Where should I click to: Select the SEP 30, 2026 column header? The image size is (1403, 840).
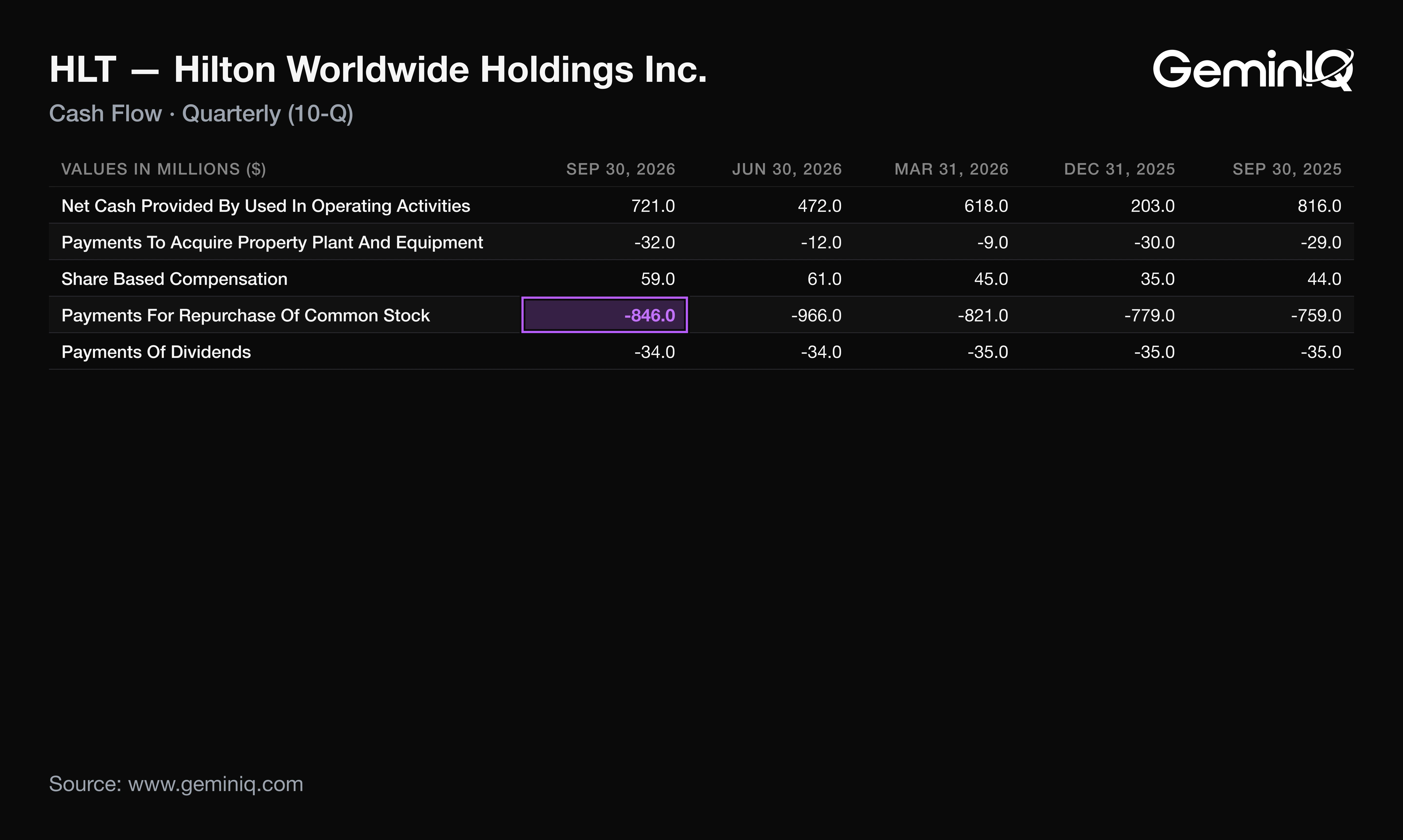(621, 169)
